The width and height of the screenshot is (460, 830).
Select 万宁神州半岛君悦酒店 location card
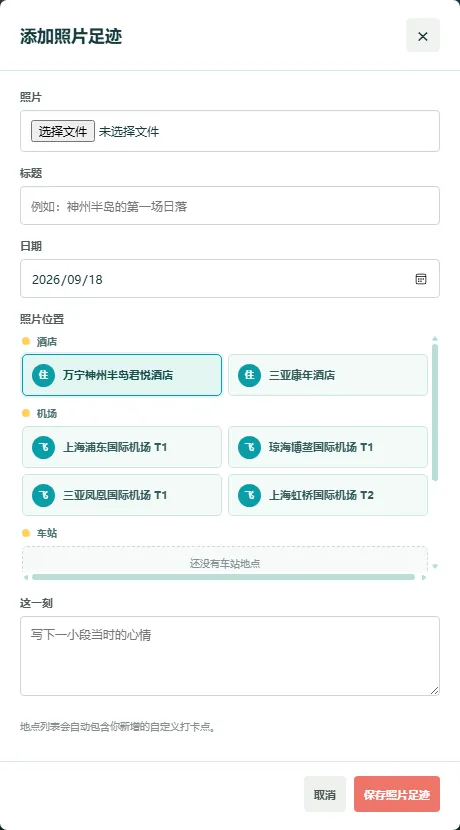coord(122,375)
